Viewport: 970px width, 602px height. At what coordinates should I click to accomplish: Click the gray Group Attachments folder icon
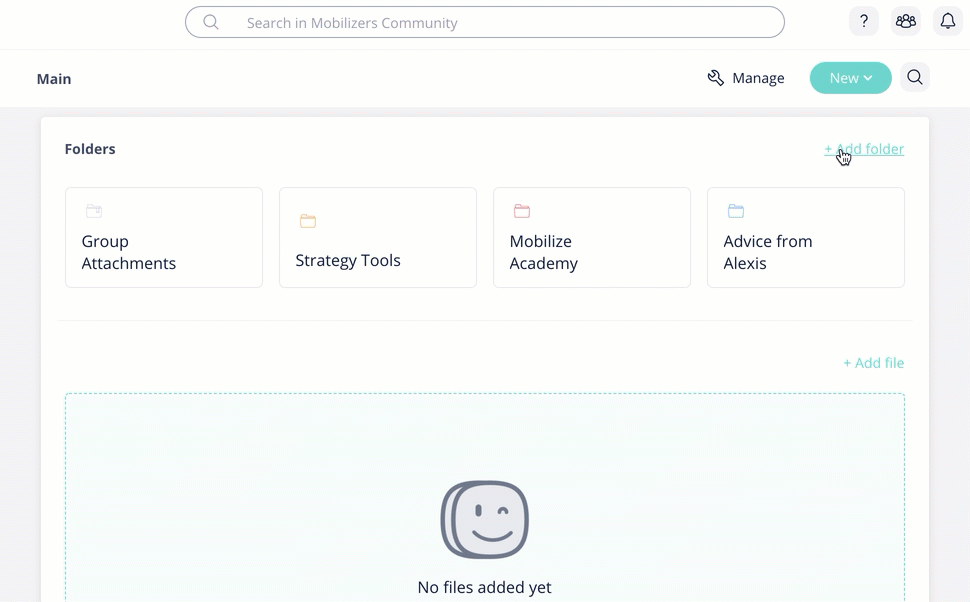(x=94, y=211)
